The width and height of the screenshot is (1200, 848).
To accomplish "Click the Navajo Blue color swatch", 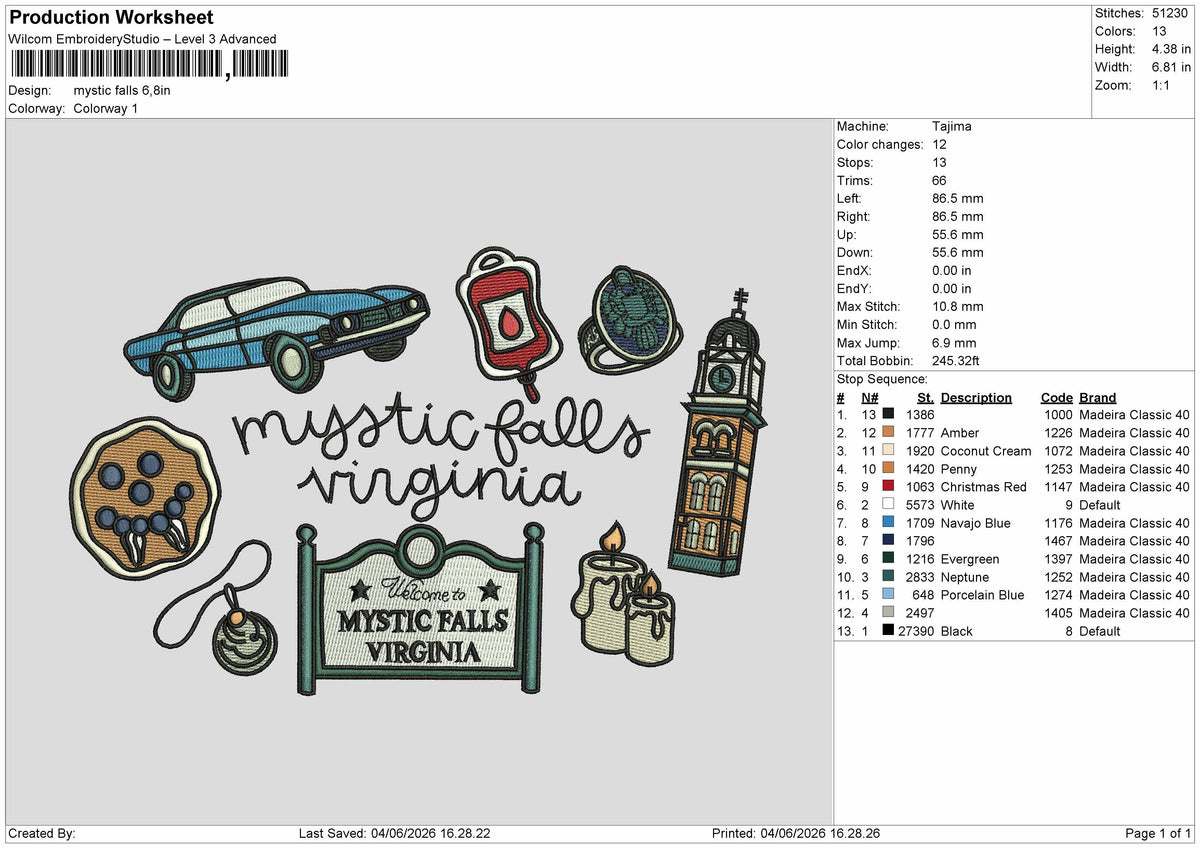I will pos(888,523).
